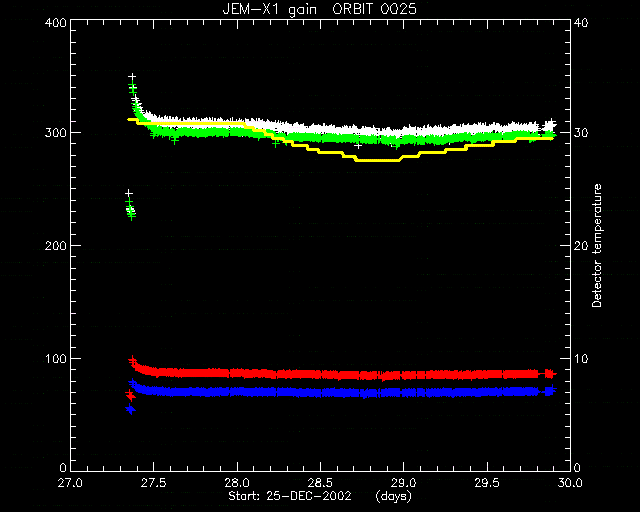Click the left axis label 100
640x512 pixels.
tap(56, 359)
